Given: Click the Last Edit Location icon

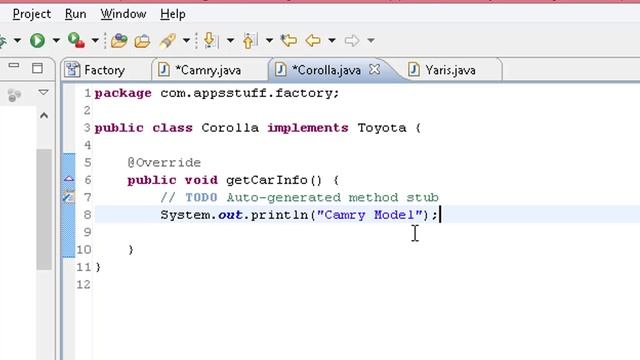Looking at the screenshot, I should tap(289, 40).
